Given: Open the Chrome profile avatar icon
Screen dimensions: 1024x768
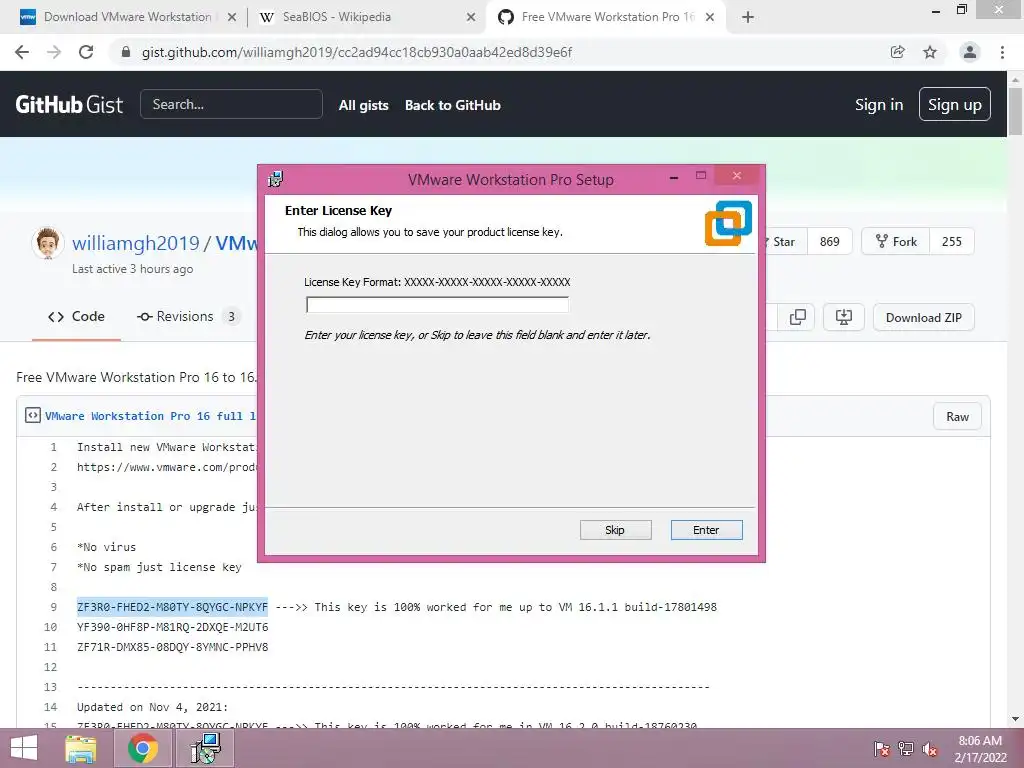Looking at the screenshot, I should pyautogui.click(x=970, y=52).
